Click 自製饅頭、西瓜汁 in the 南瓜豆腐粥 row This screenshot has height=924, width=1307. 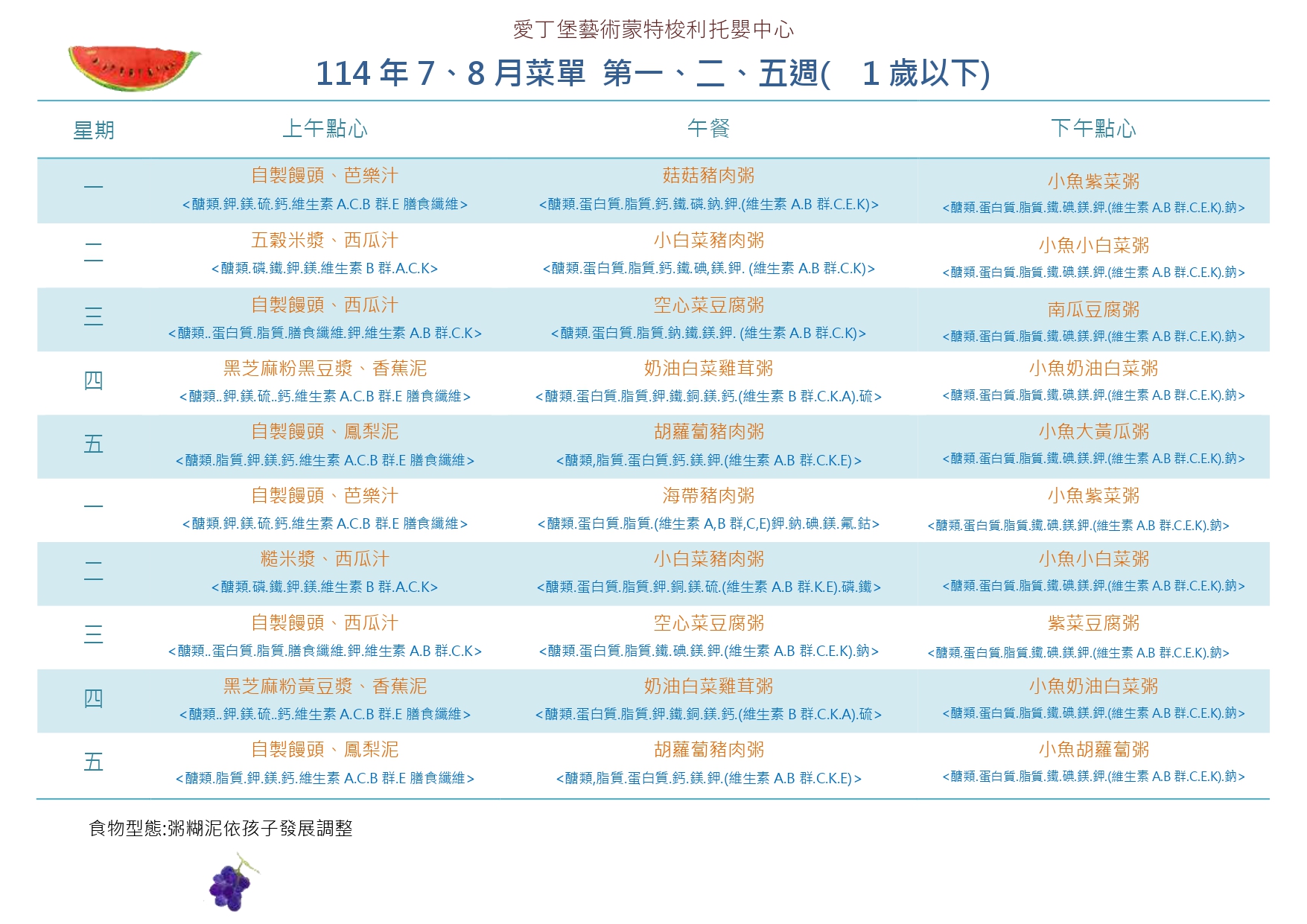point(325,305)
